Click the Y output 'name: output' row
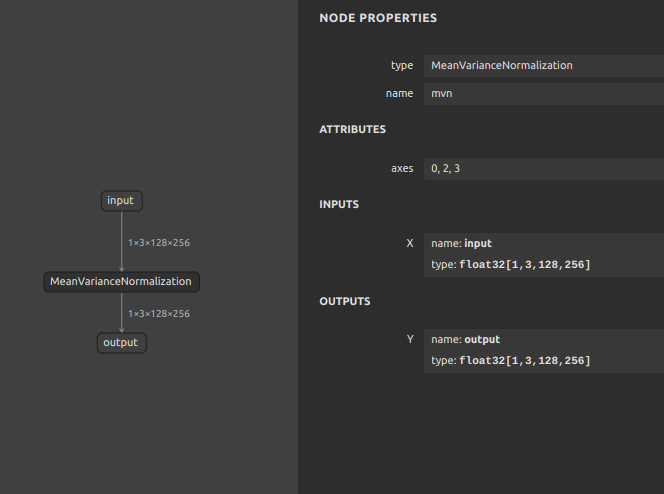The width and height of the screenshot is (664, 494). click(x=544, y=339)
